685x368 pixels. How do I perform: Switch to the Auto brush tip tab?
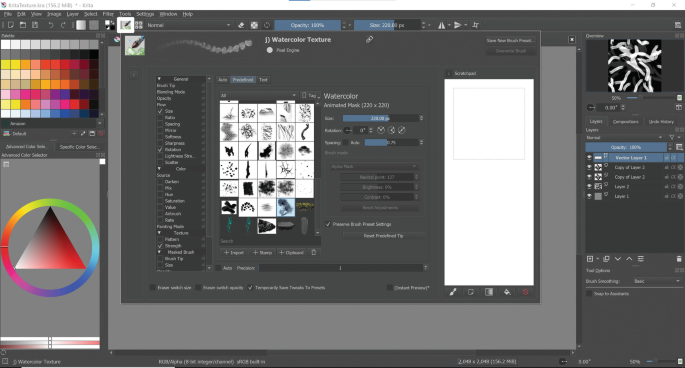[x=223, y=80]
